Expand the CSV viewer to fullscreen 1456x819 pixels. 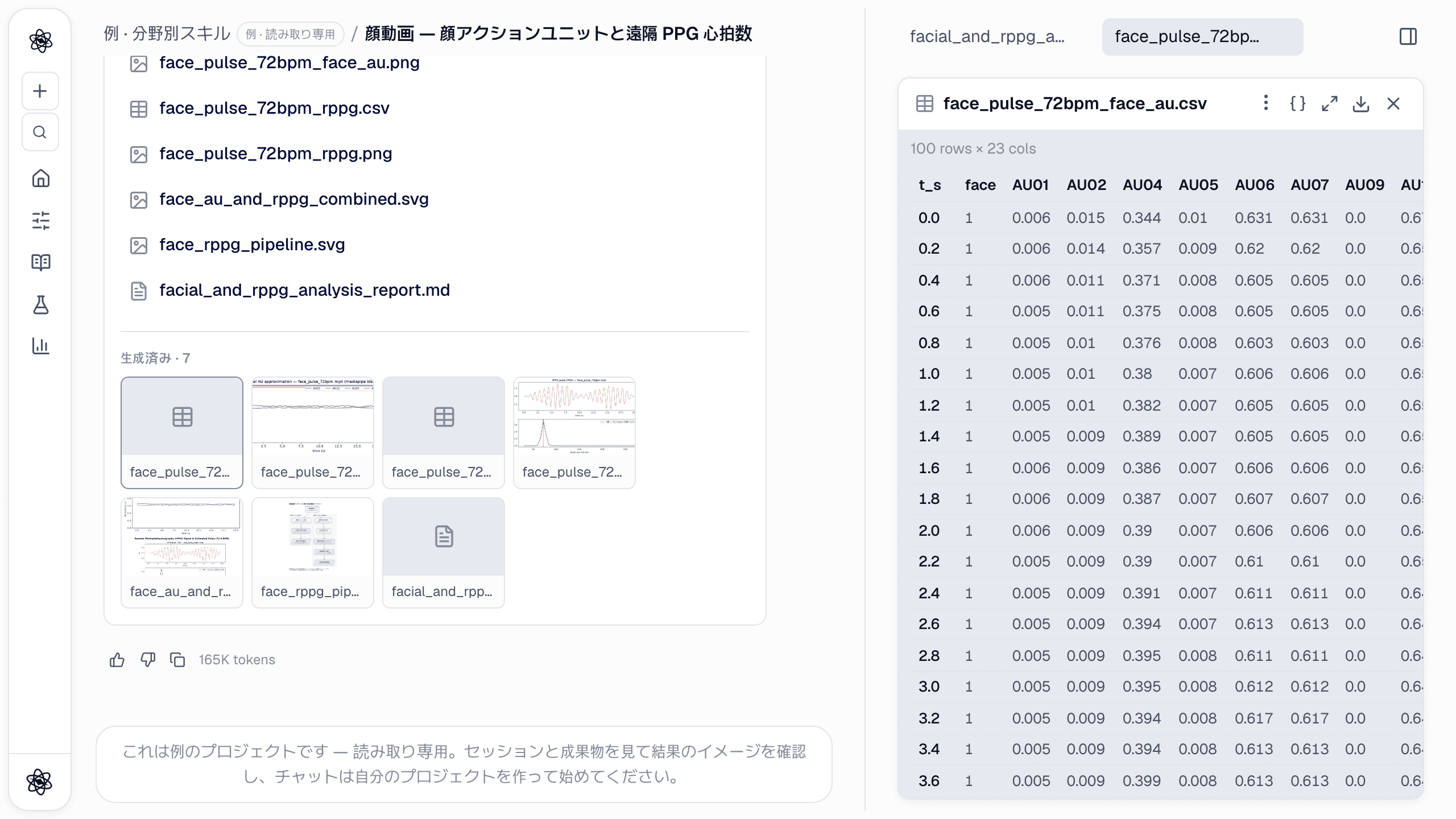click(x=1329, y=104)
